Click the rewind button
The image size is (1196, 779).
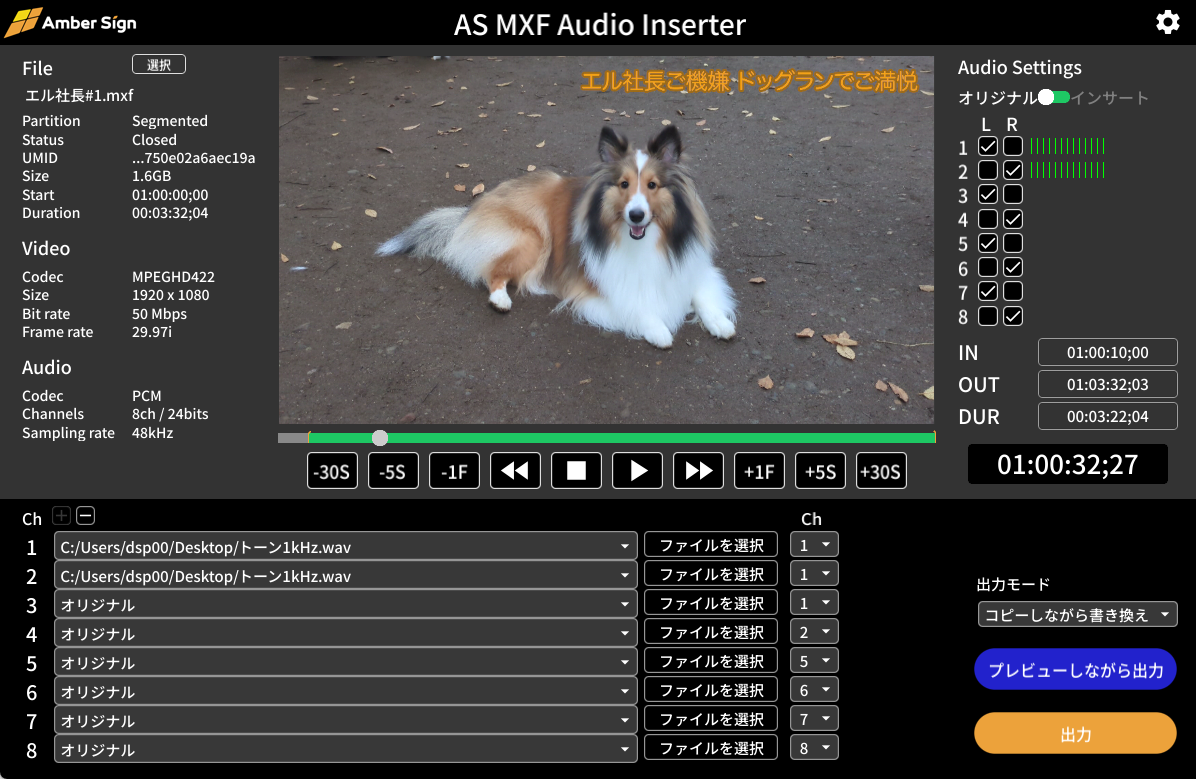[515, 471]
